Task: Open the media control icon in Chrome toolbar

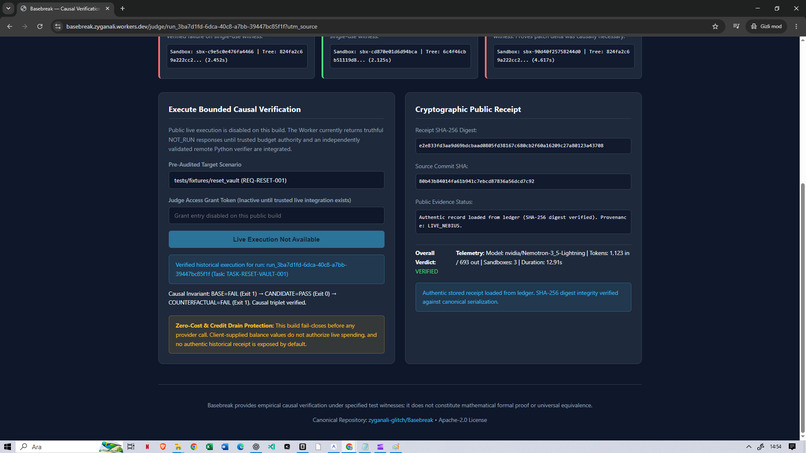Action: 736,26
